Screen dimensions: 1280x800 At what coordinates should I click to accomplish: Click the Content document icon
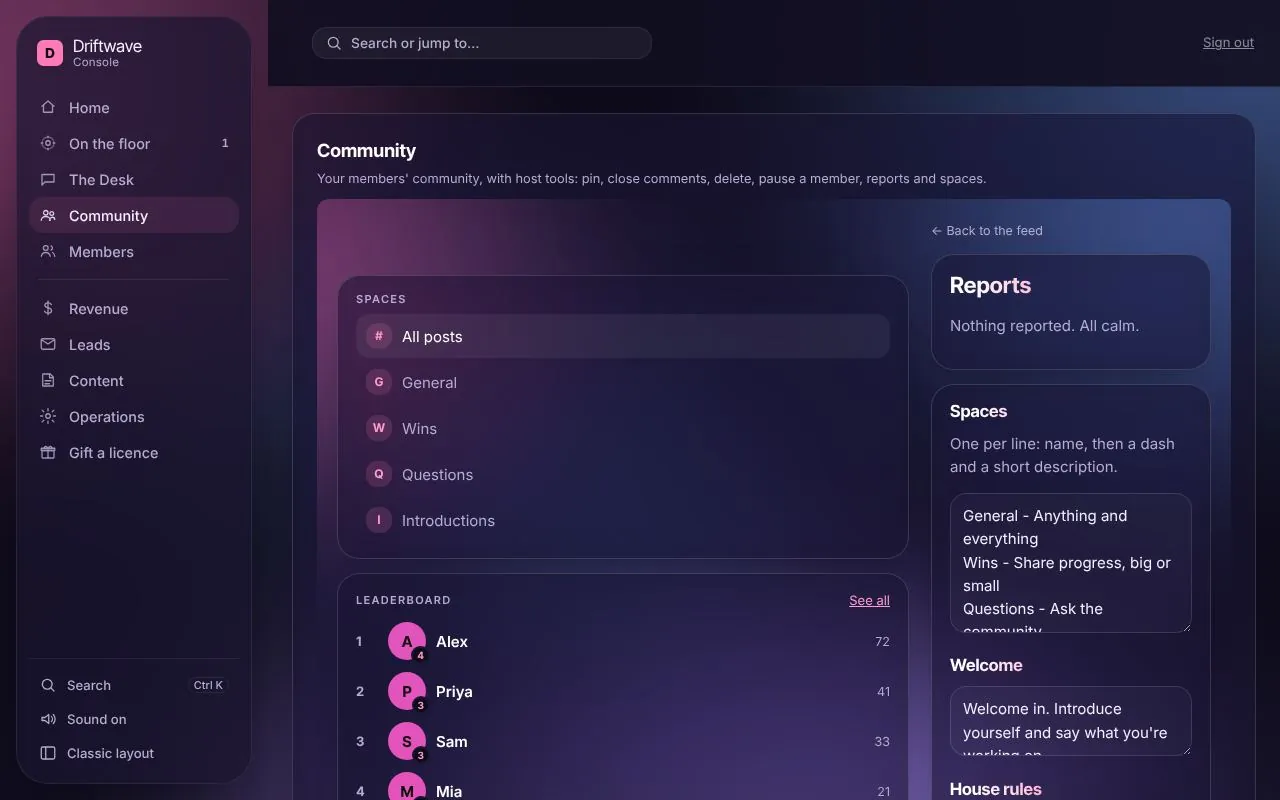click(x=48, y=380)
